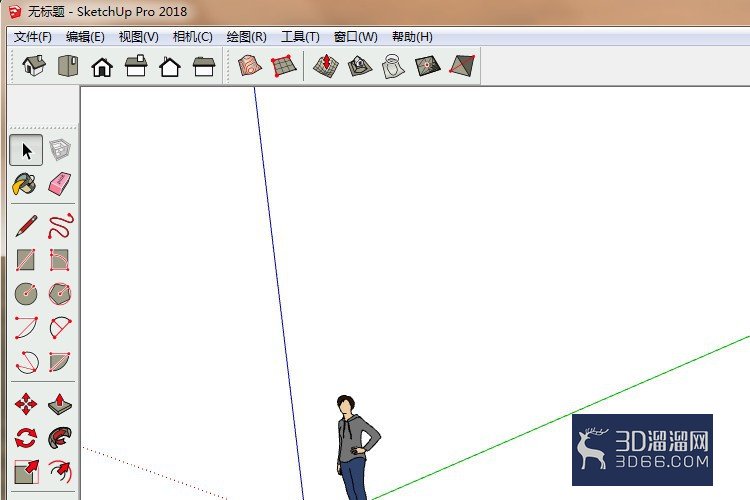Select Sandbox From Scratch grid tool
The width and height of the screenshot is (750, 500).
[x=284, y=66]
